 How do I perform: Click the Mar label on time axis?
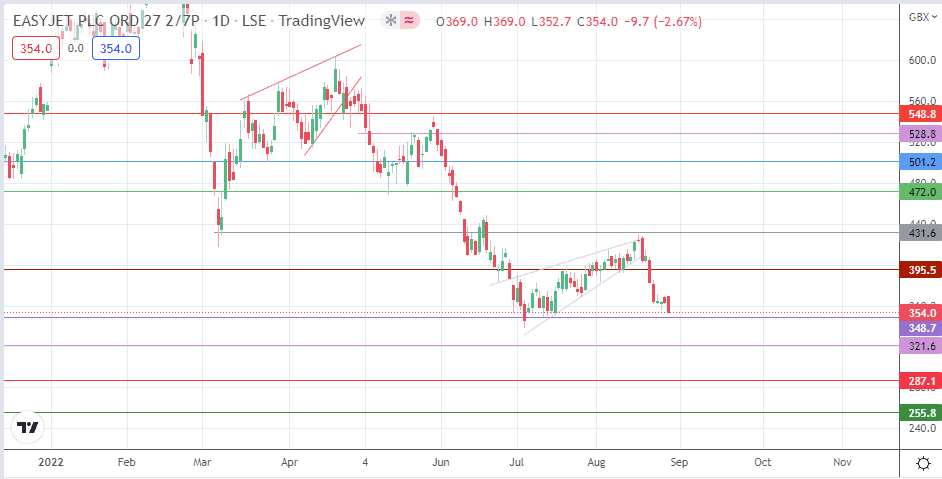click(202, 462)
